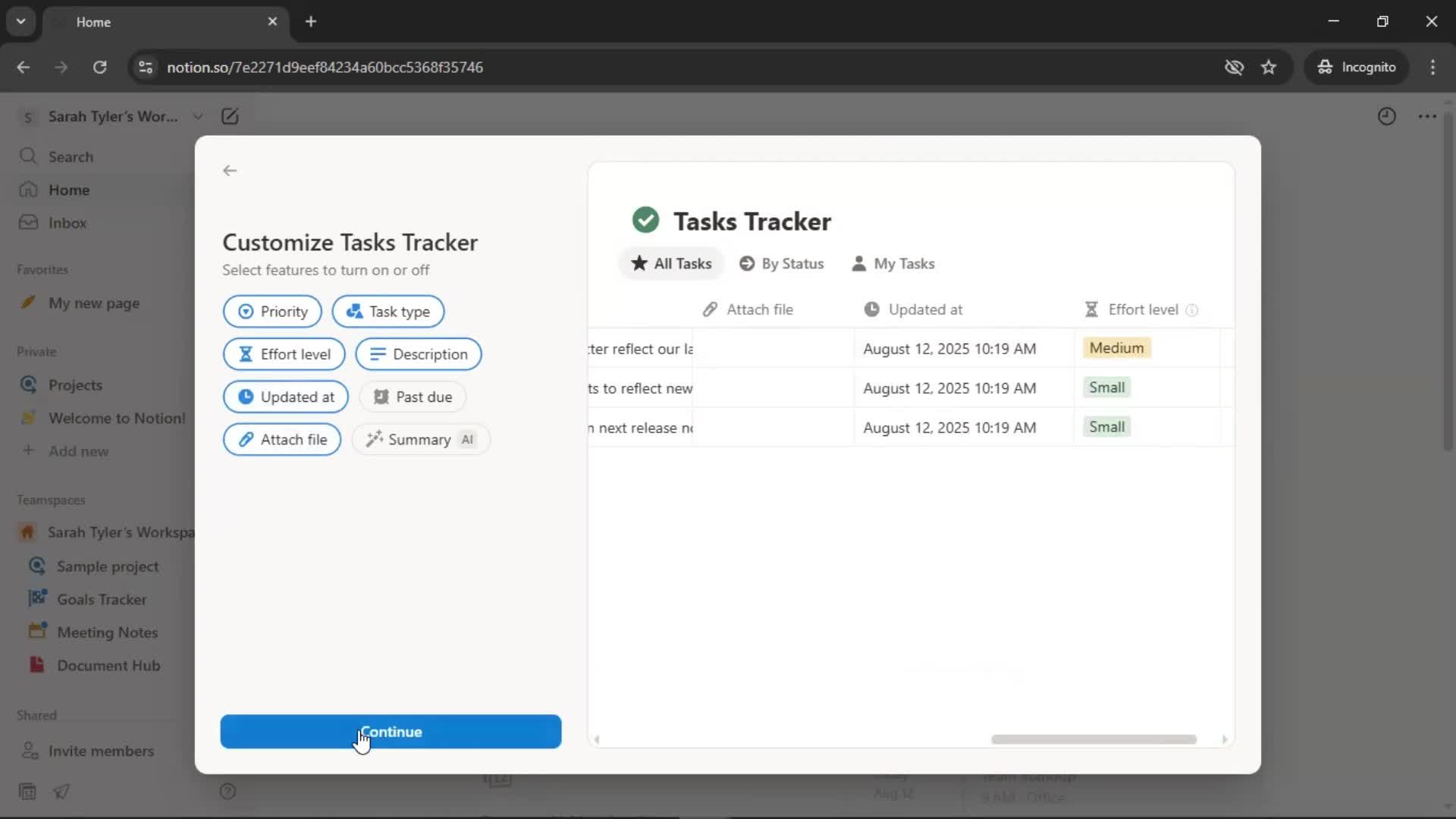This screenshot has height=819, width=1456.
Task: Switch to the My Tasks view tab
Action: click(x=893, y=264)
